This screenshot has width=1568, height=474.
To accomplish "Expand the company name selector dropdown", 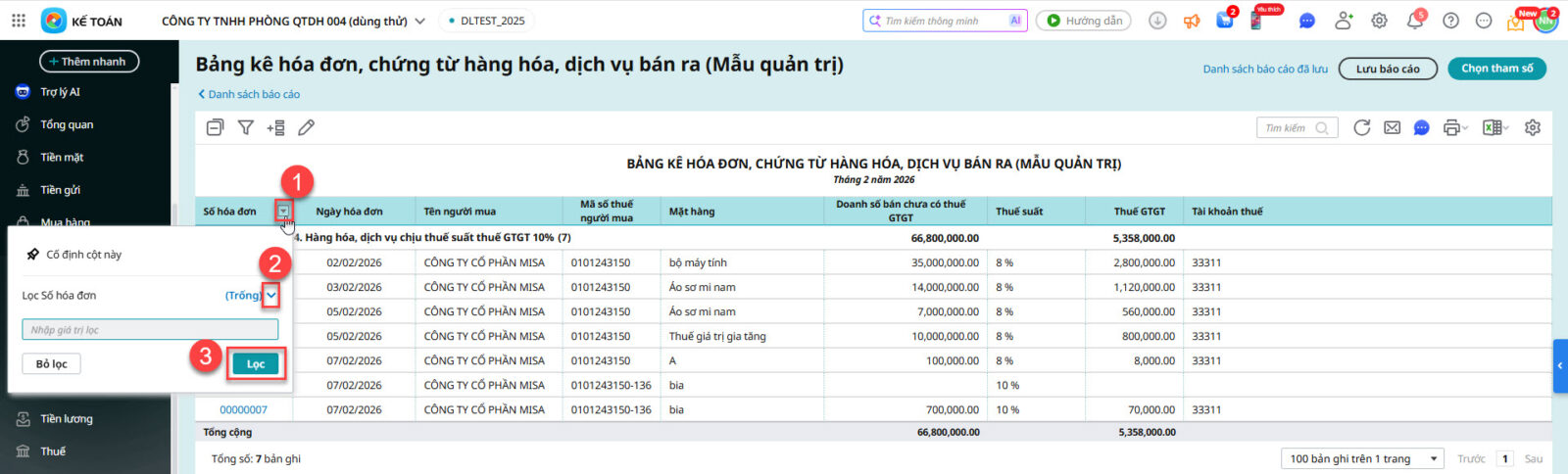I will [420, 21].
